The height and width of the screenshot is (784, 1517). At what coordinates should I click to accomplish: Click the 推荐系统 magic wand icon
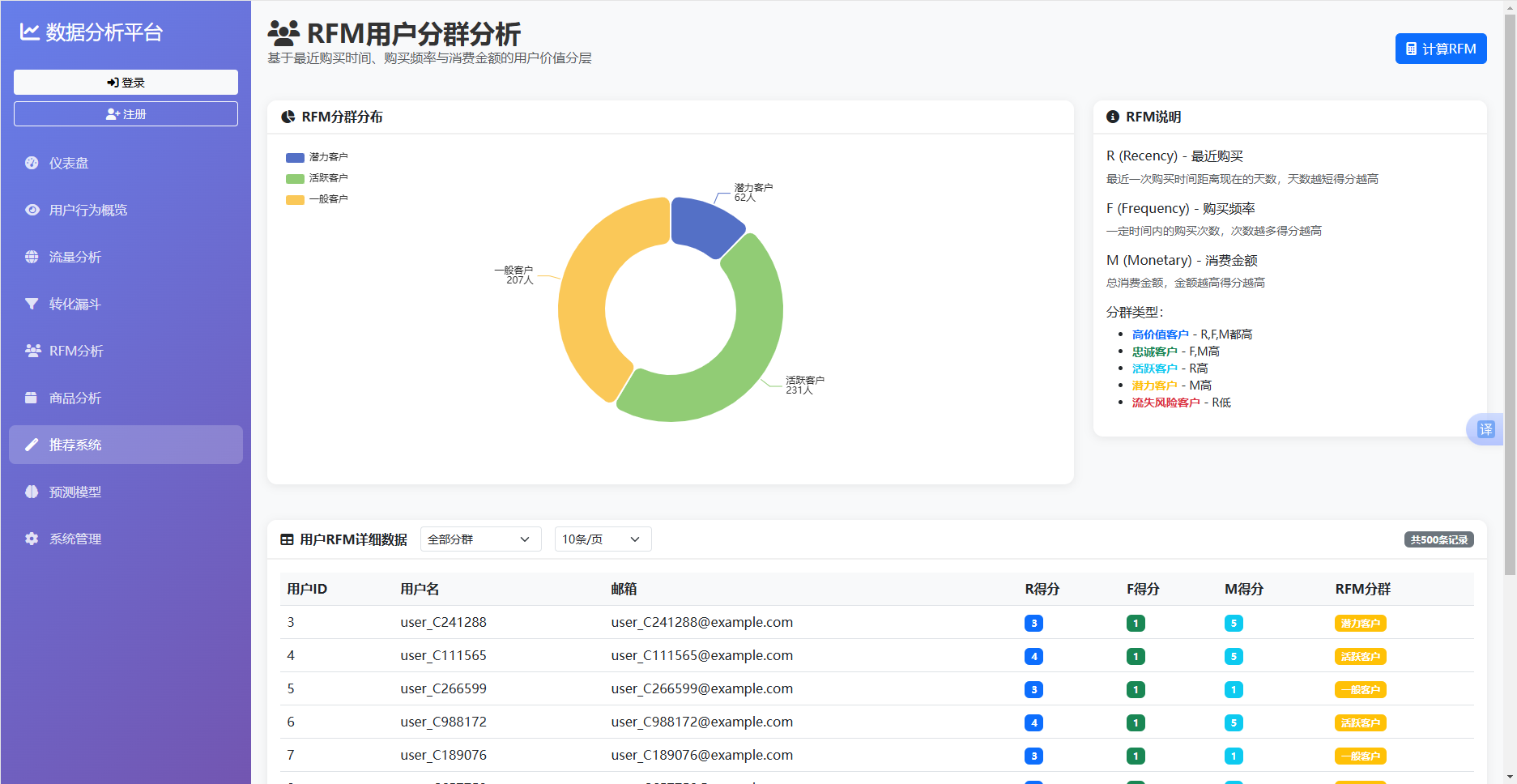pyautogui.click(x=32, y=445)
